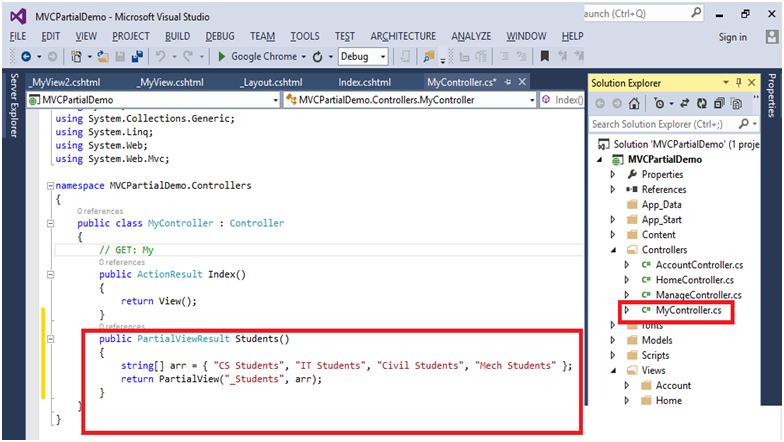Open the Google Chrome browser target dropdown
Image resolution: width=784 pixels, height=442 pixels.
[x=304, y=57]
